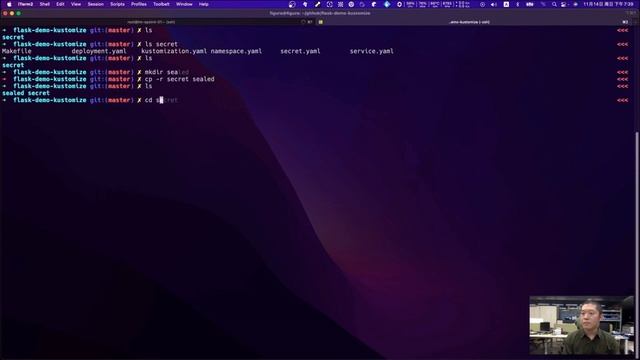Viewport: 640px width, 360px height.
Task: Click the volume icon in menu bar
Action: coord(493,4)
